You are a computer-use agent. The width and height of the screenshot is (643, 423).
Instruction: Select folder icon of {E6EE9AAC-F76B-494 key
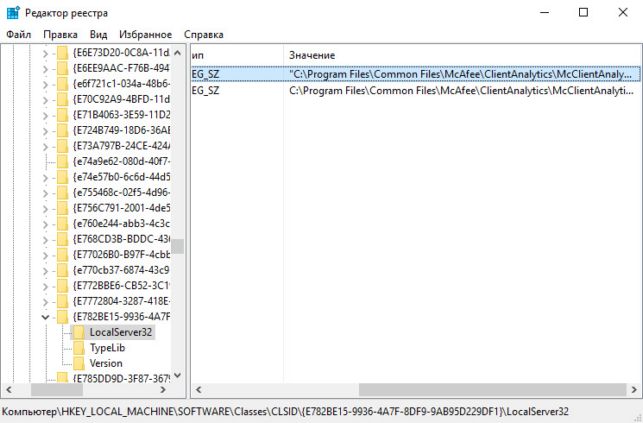[x=62, y=69]
